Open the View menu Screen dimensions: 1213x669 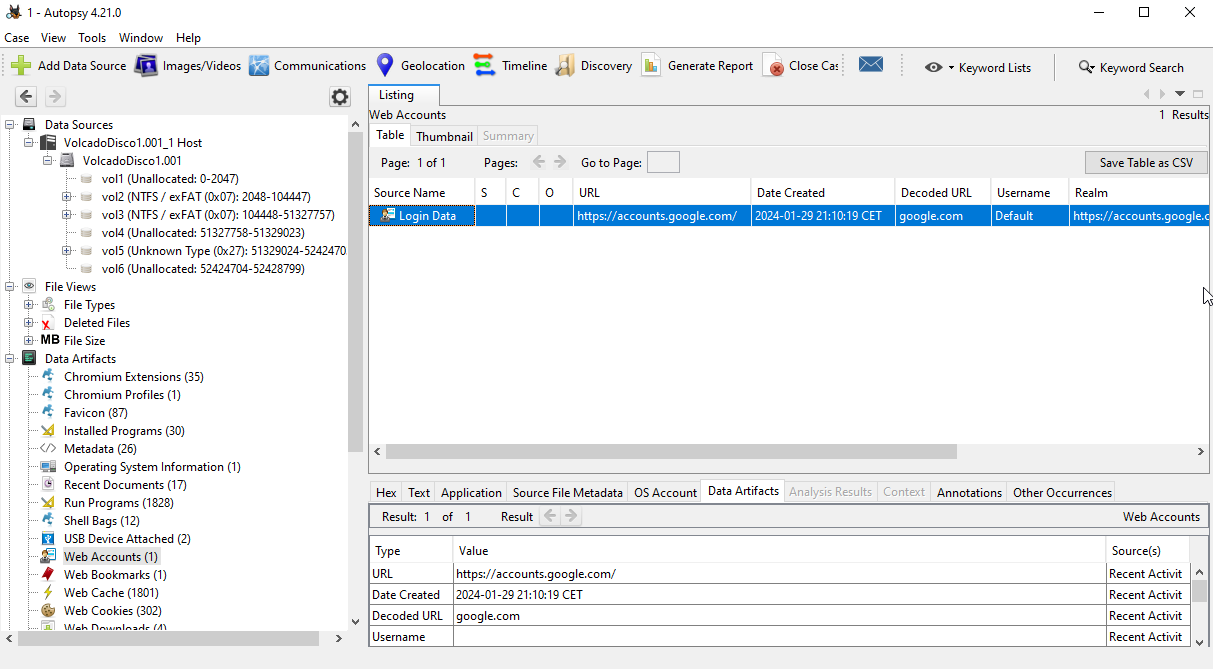(x=53, y=38)
